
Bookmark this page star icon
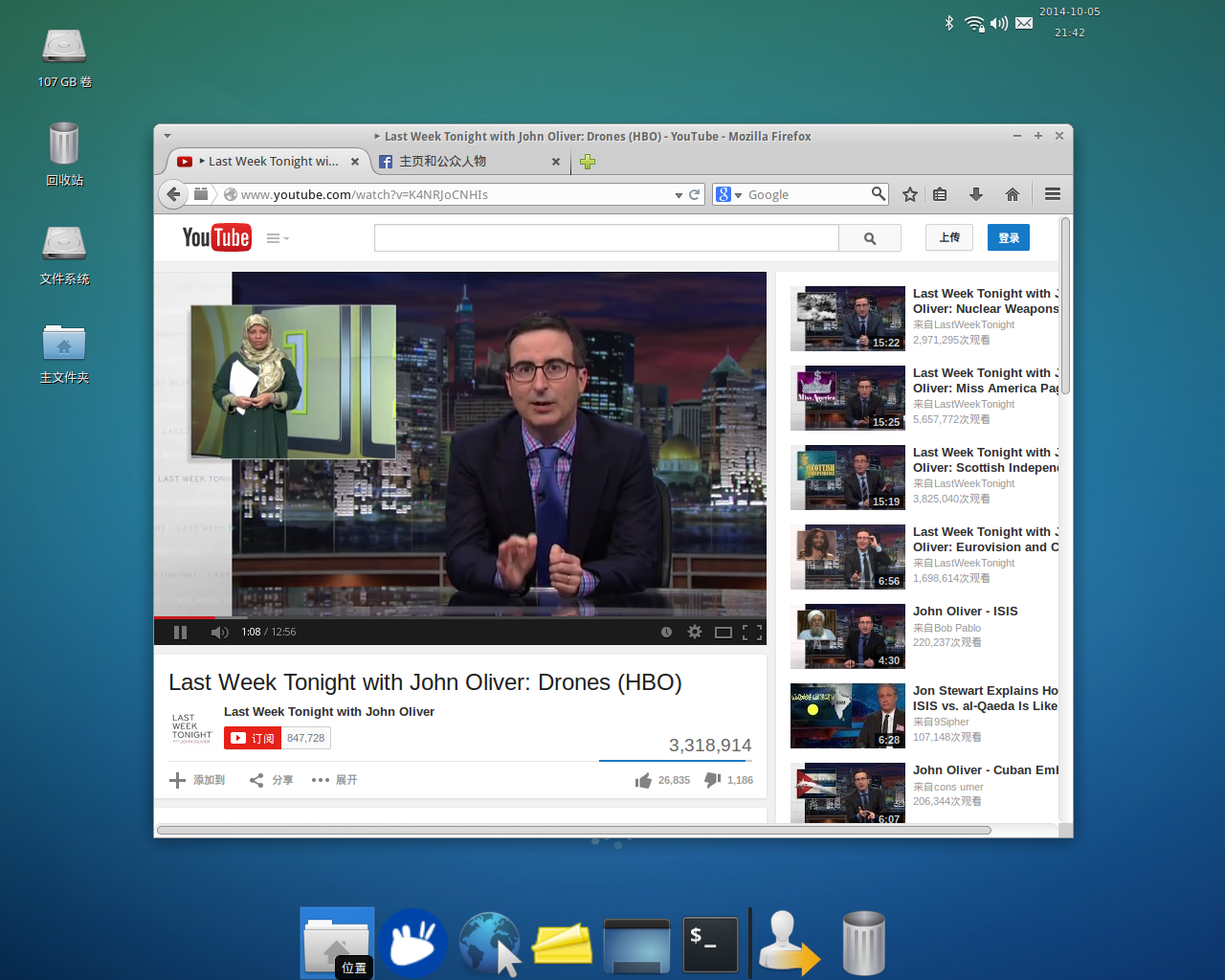pos(909,194)
